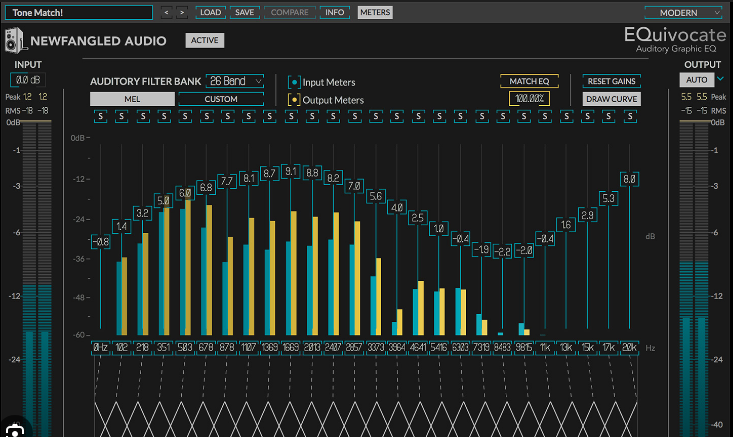
Task: Solo the 878 Hz band
Action: pos(228,116)
